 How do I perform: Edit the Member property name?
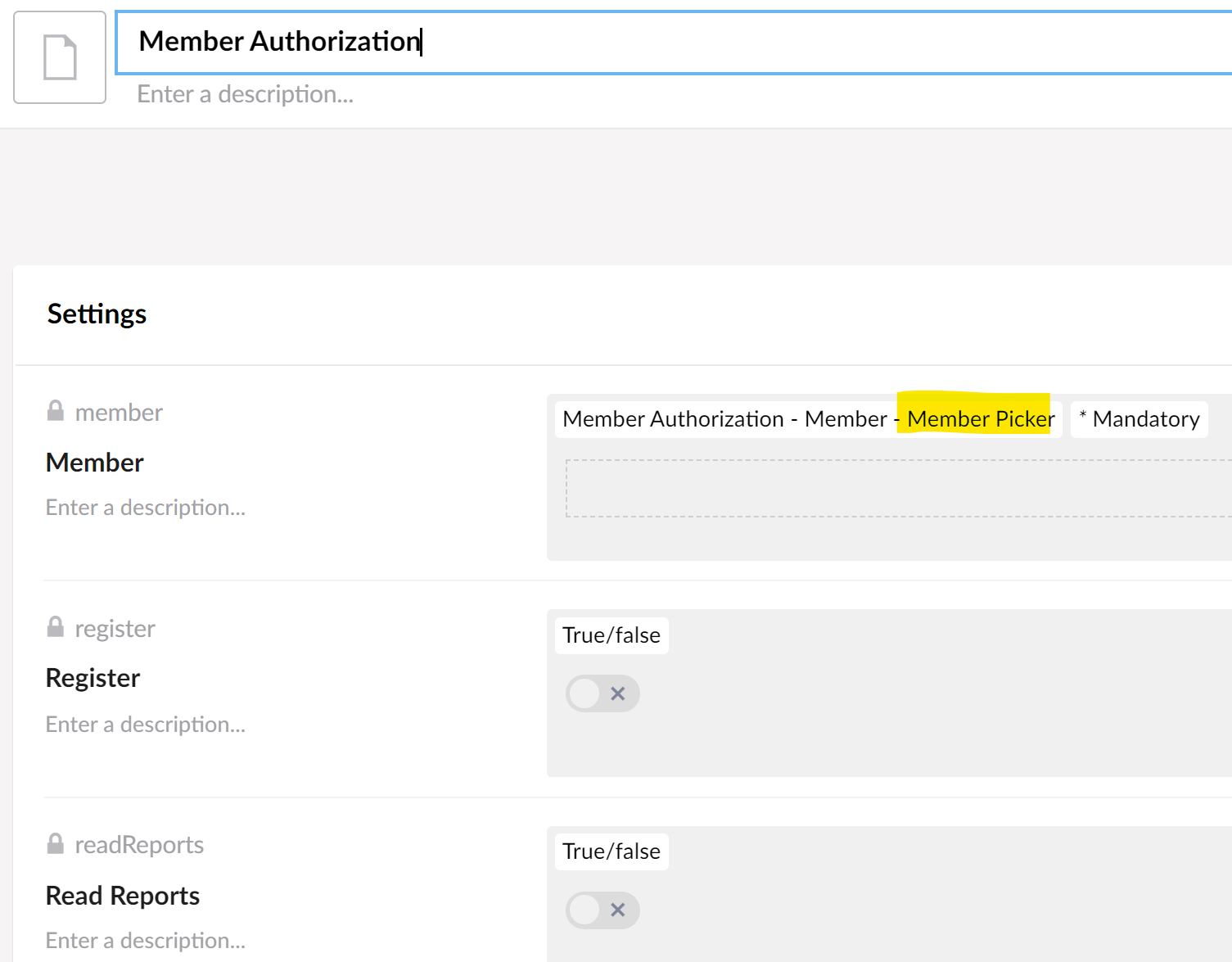(95, 463)
